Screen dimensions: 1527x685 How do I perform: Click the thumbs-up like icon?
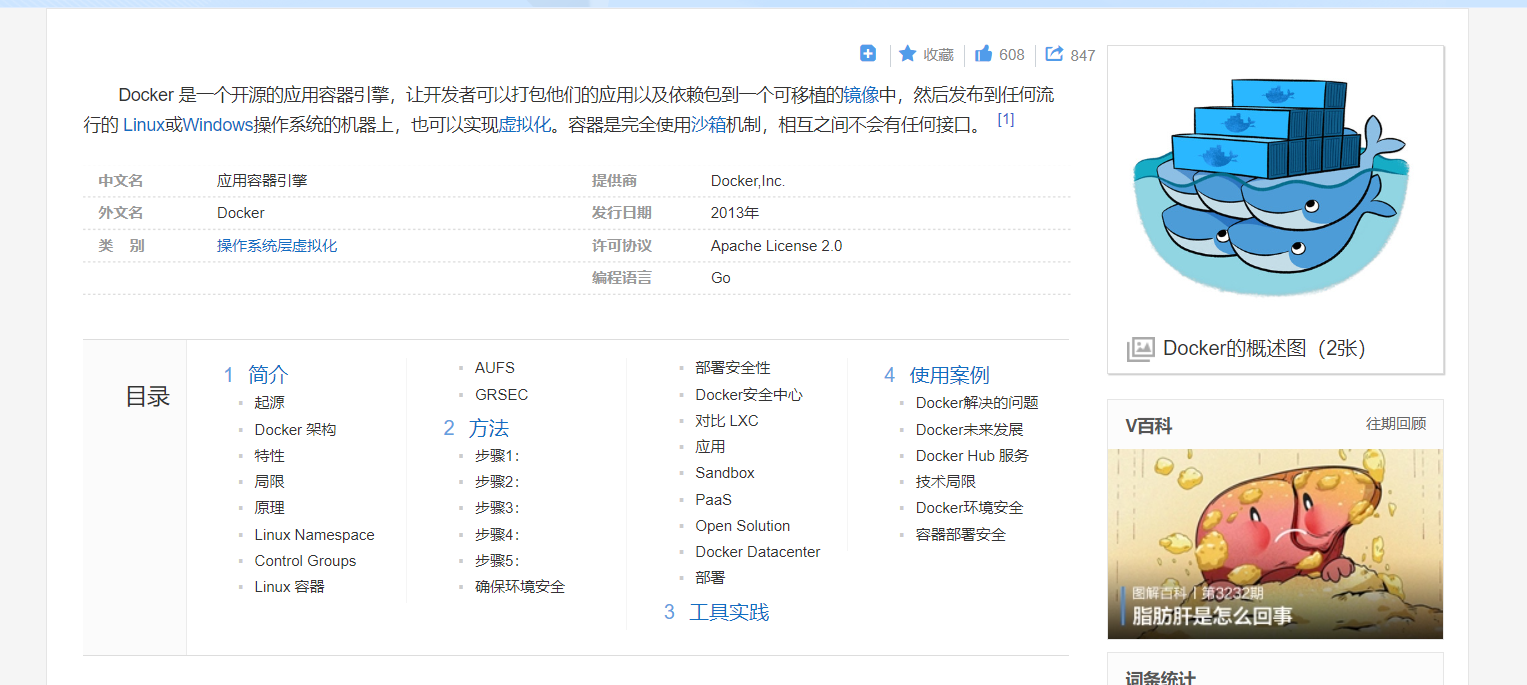983,54
